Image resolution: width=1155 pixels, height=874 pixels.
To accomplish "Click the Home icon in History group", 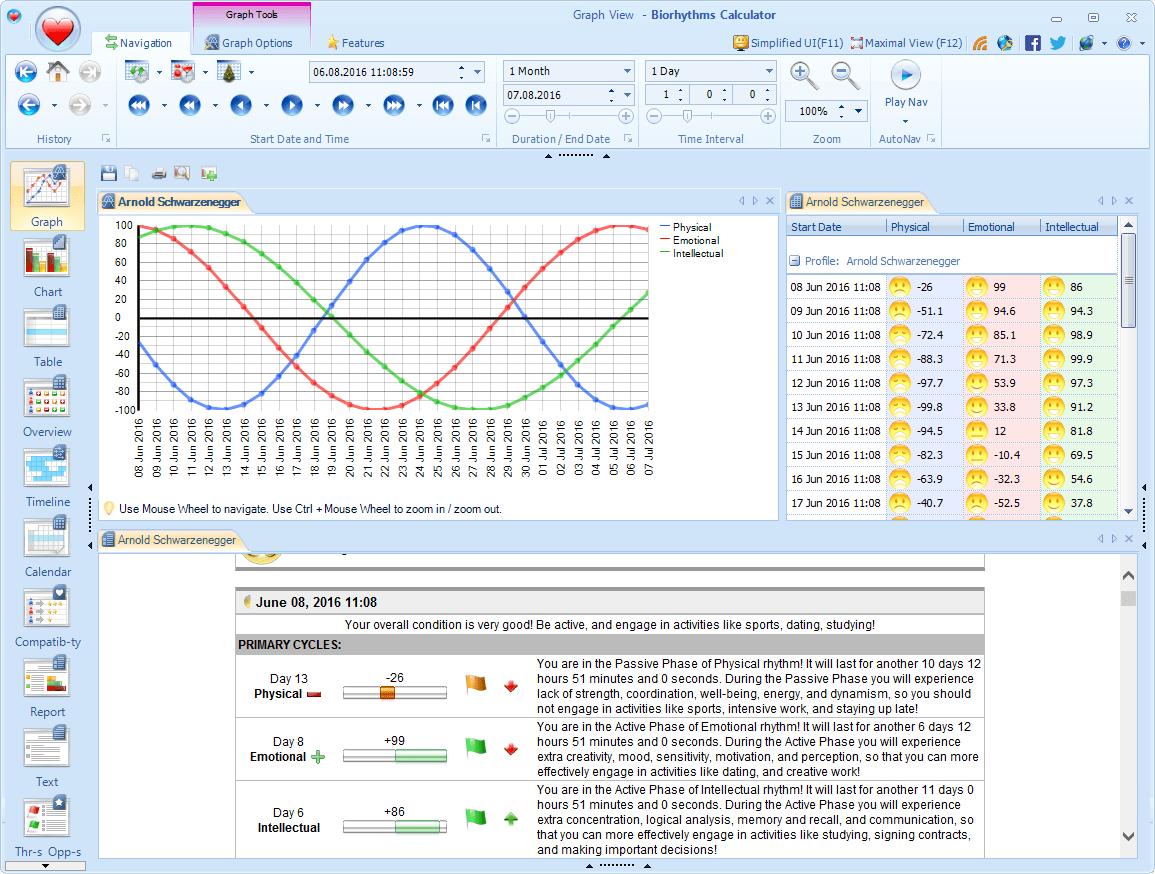I will [x=57, y=71].
